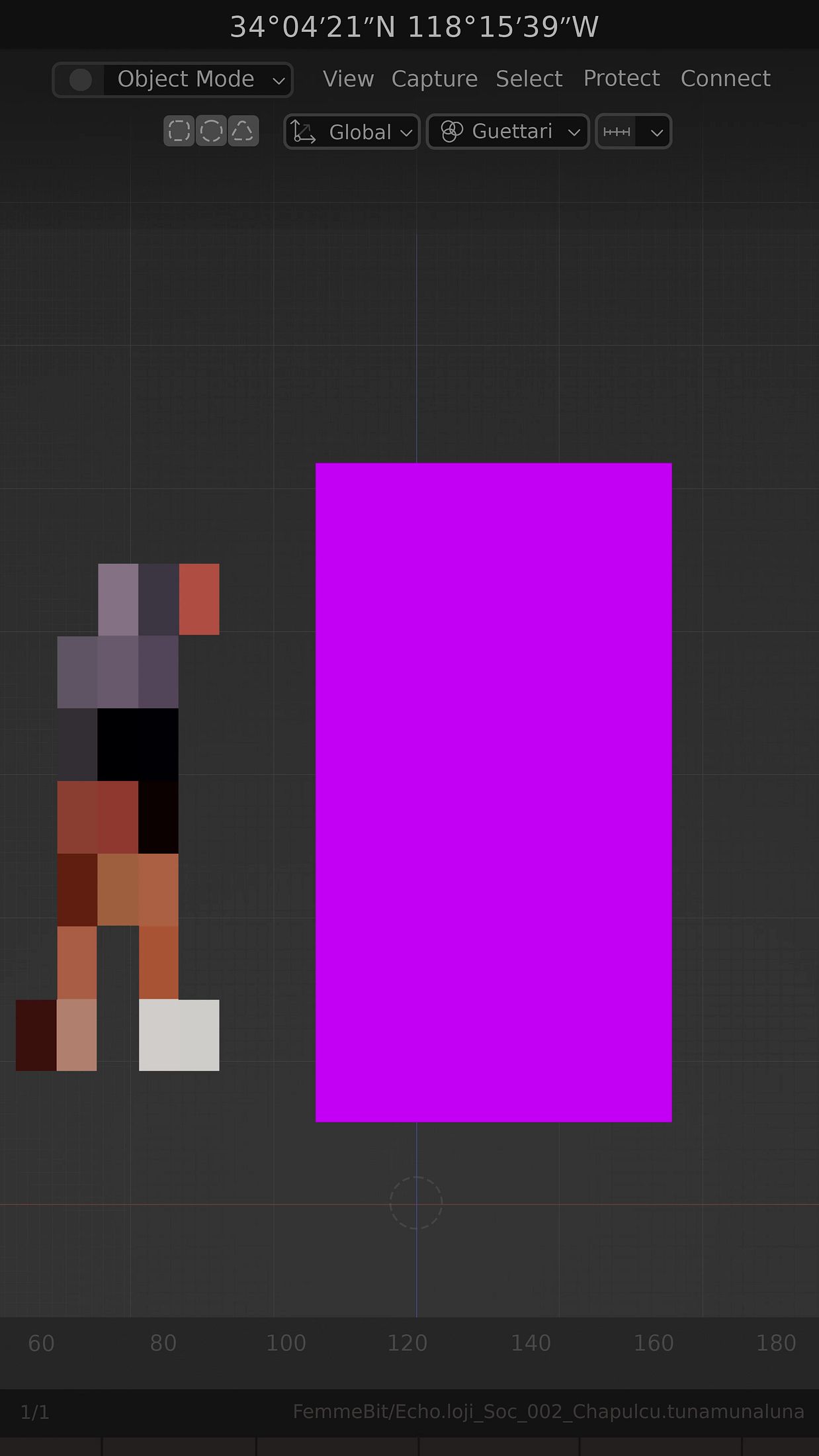The width and height of the screenshot is (819, 1456).
Task: Jump to frame 80 on timeline
Action: click(x=163, y=1343)
